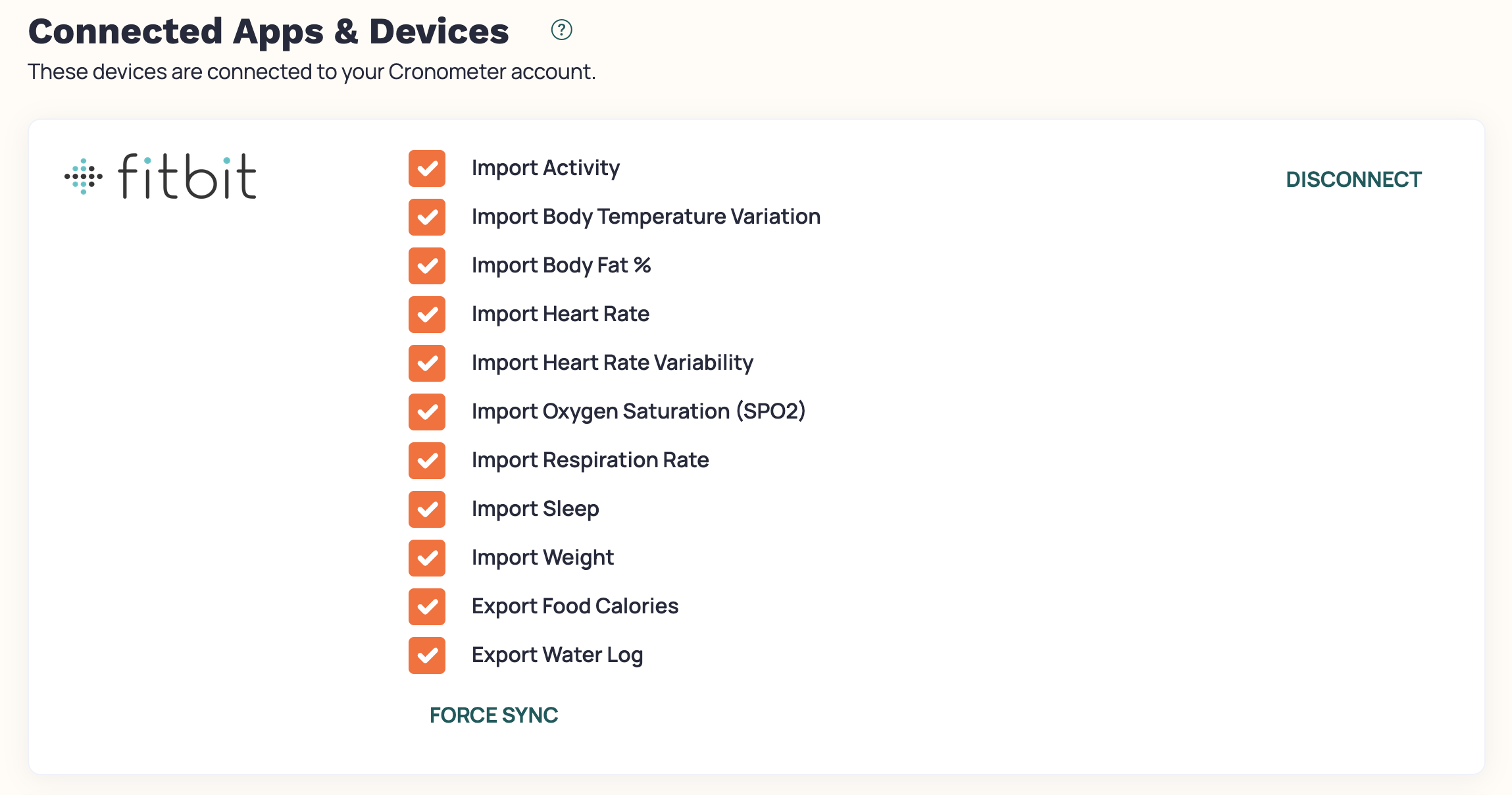1512x795 pixels.
Task: Toggle Import Heart Rate Variability checkbox
Action: click(427, 363)
